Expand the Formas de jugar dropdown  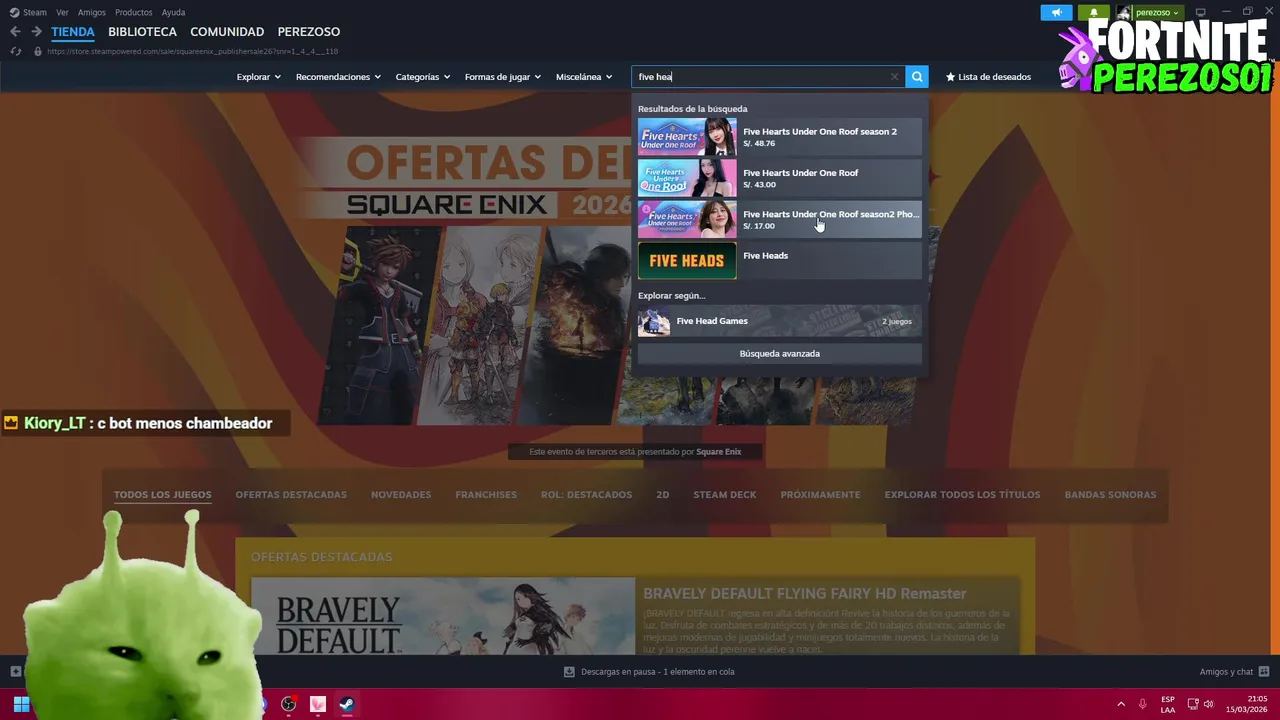(x=503, y=77)
